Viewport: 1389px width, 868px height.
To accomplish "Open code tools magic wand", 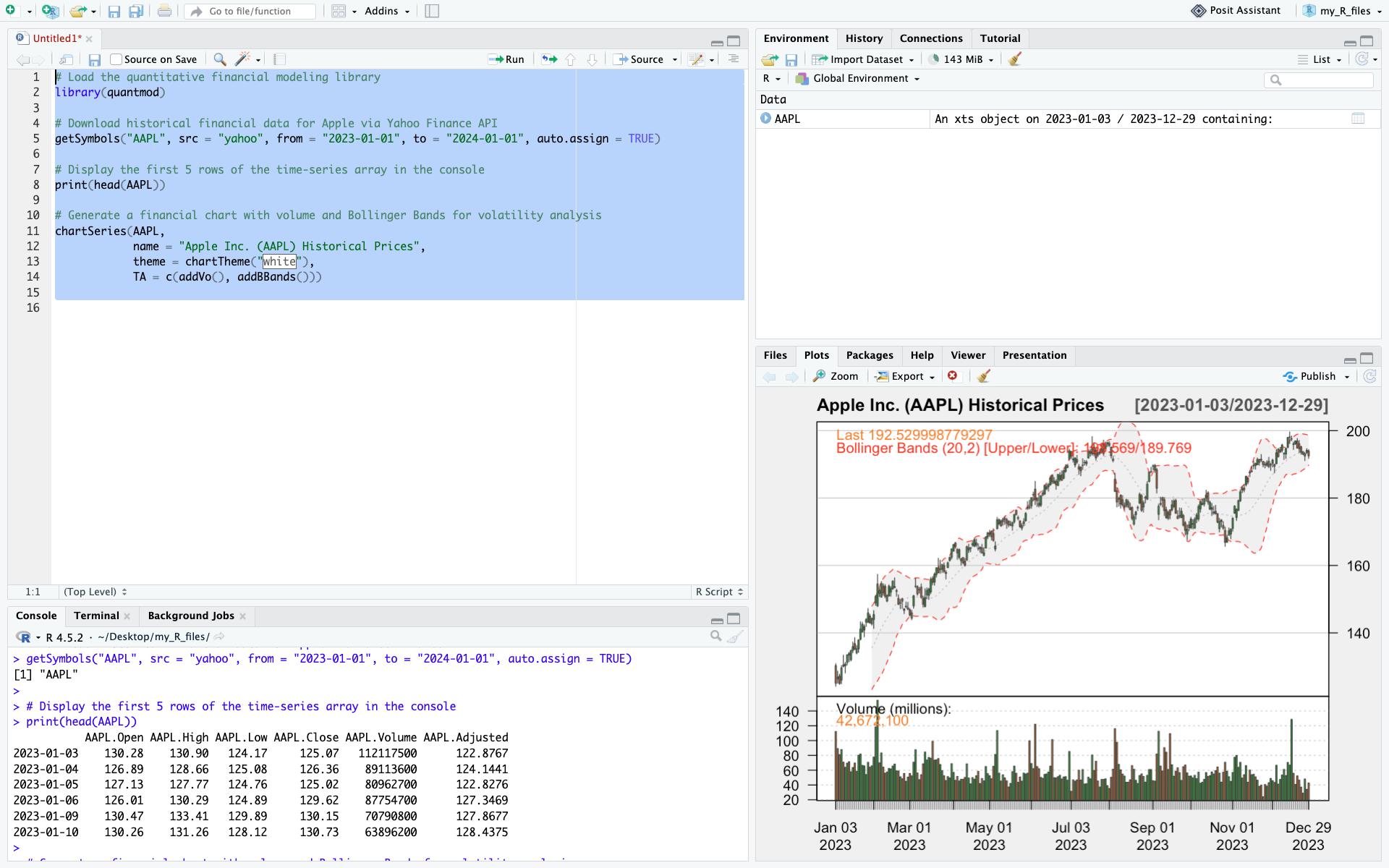I will [243, 59].
